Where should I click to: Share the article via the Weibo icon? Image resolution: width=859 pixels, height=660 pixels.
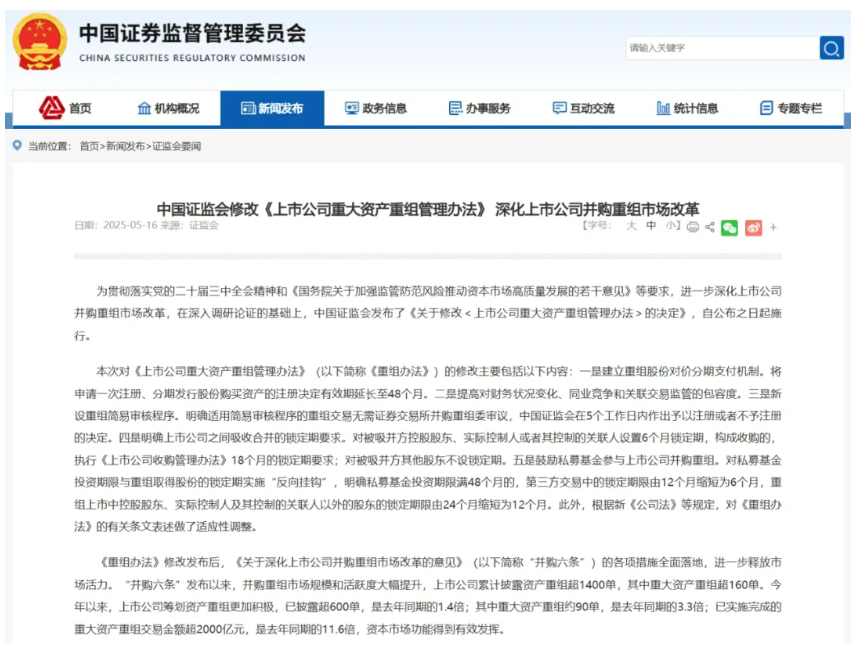click(753, 228)
